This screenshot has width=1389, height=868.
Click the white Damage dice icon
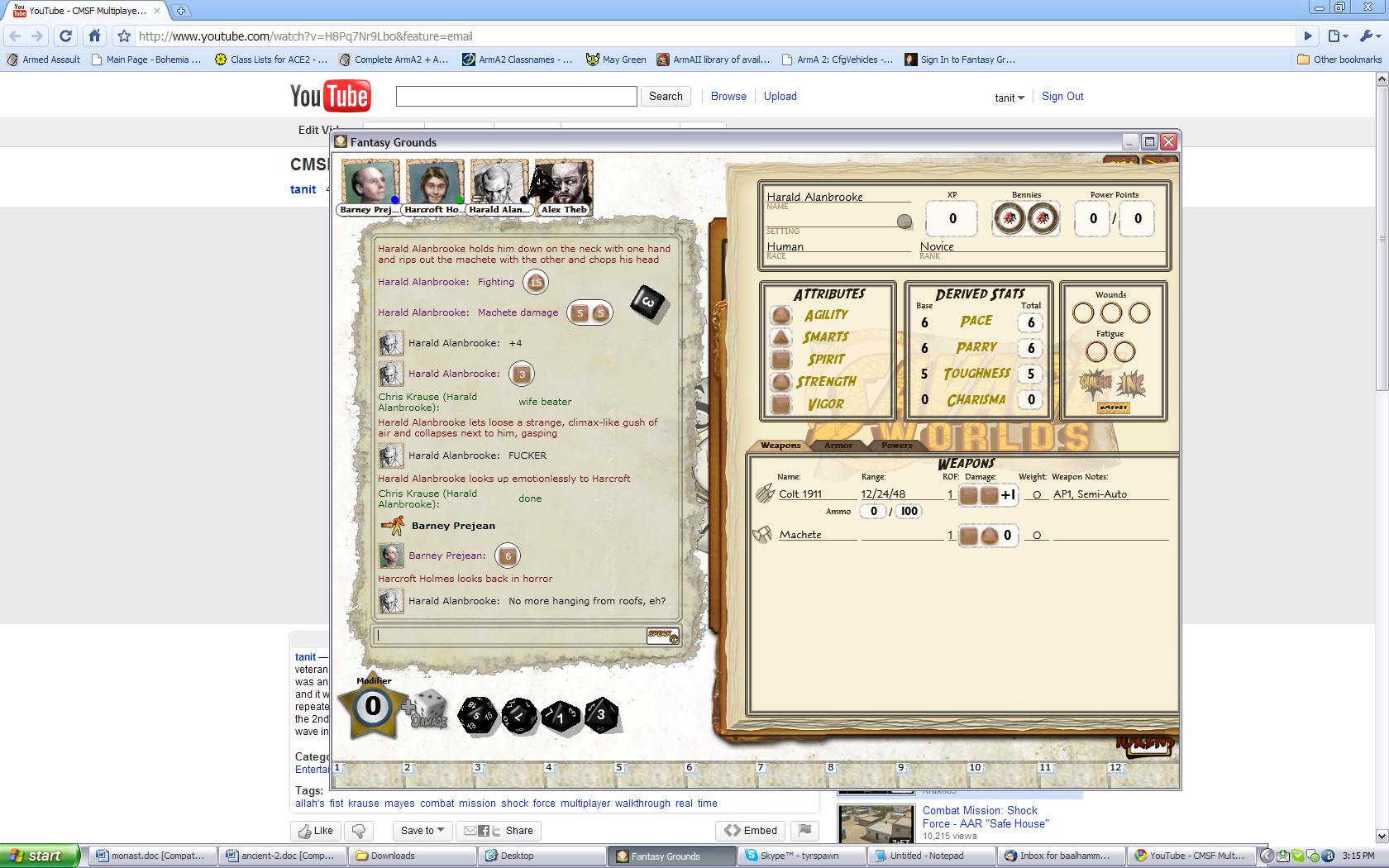[427, 709]
